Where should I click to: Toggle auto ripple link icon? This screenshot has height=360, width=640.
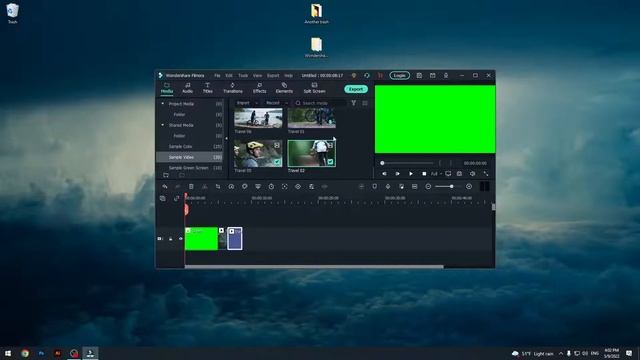[x=176, y=198]
